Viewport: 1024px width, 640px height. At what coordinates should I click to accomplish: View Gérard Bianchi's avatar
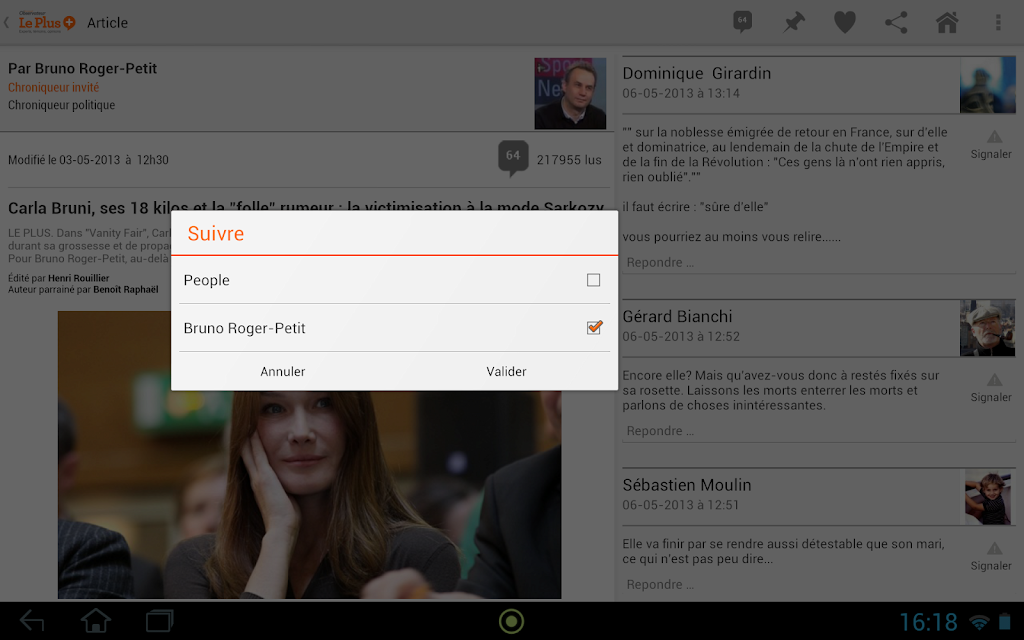[x=987, y=328]
